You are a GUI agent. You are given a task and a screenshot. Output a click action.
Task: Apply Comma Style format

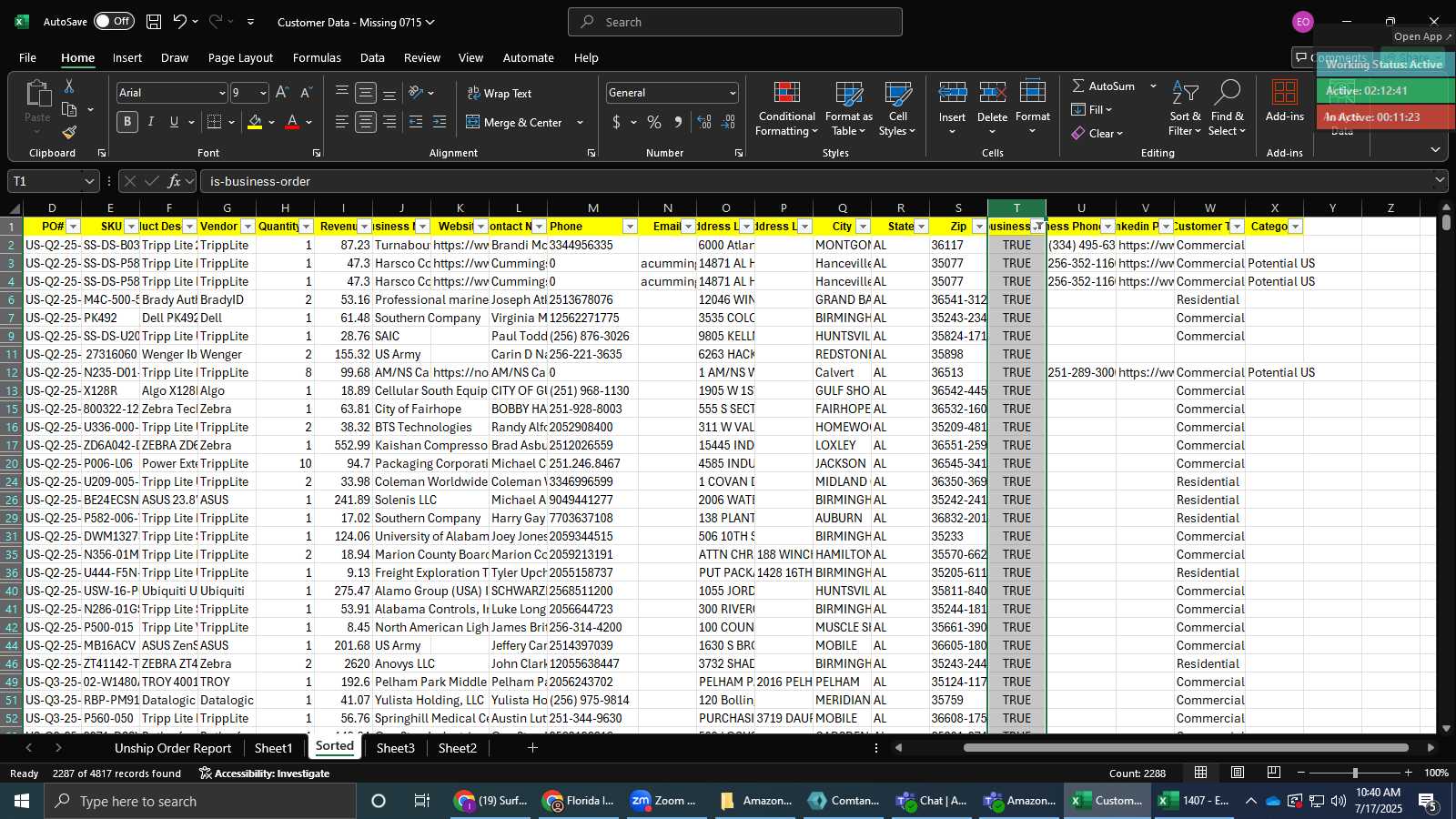[678, 122]
